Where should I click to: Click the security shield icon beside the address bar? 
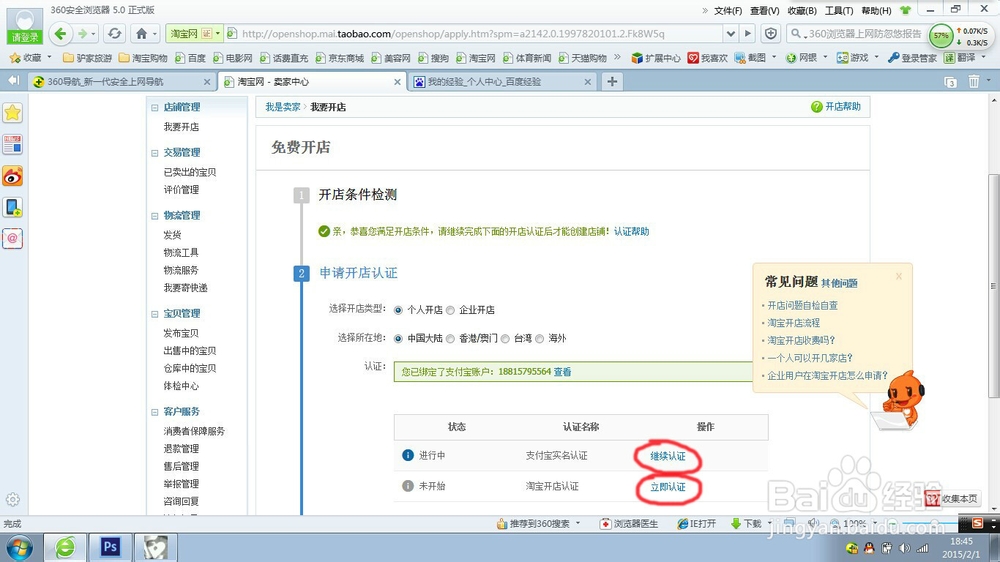[x=770, y=33]
